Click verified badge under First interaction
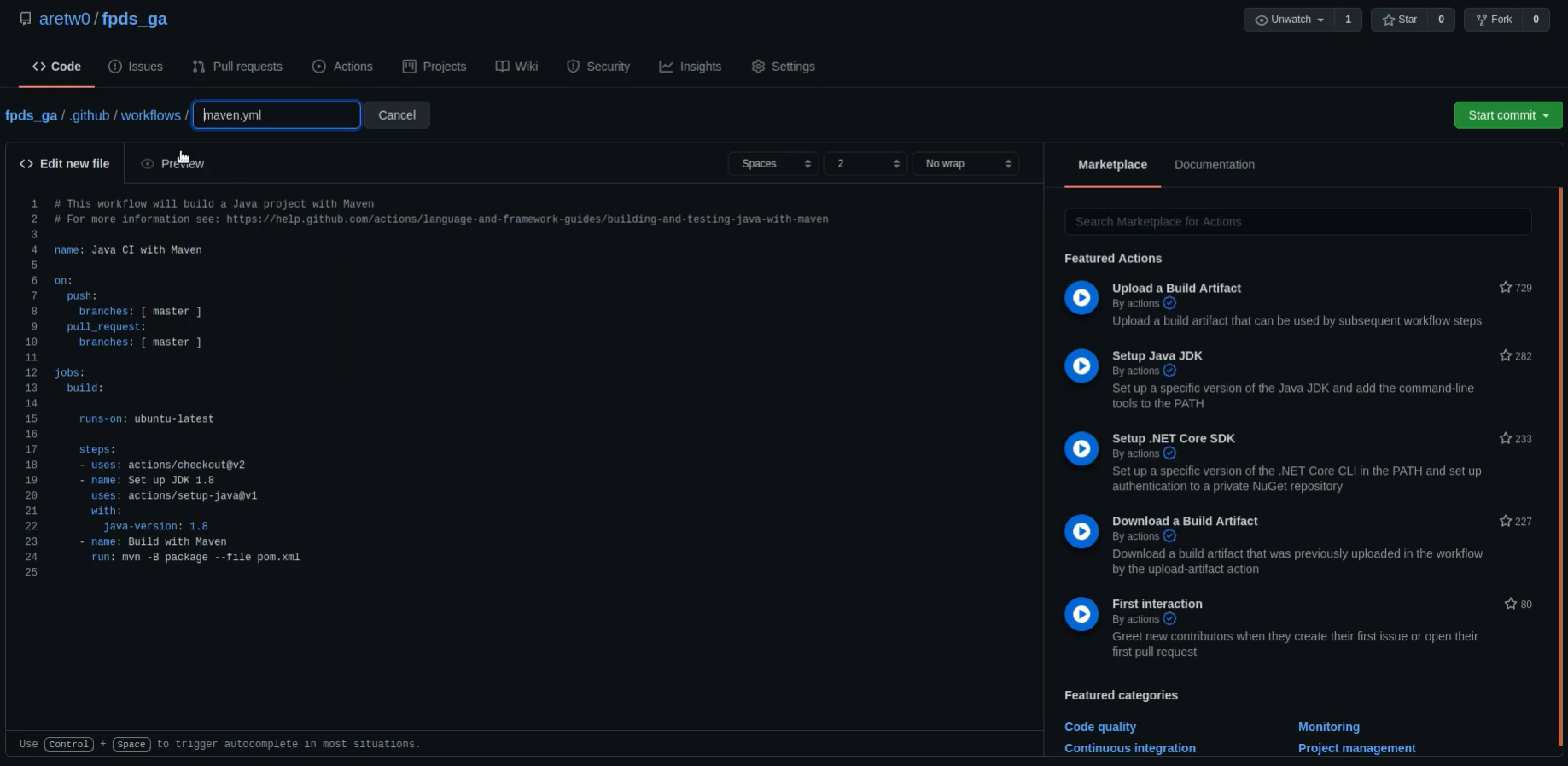 1169,619
